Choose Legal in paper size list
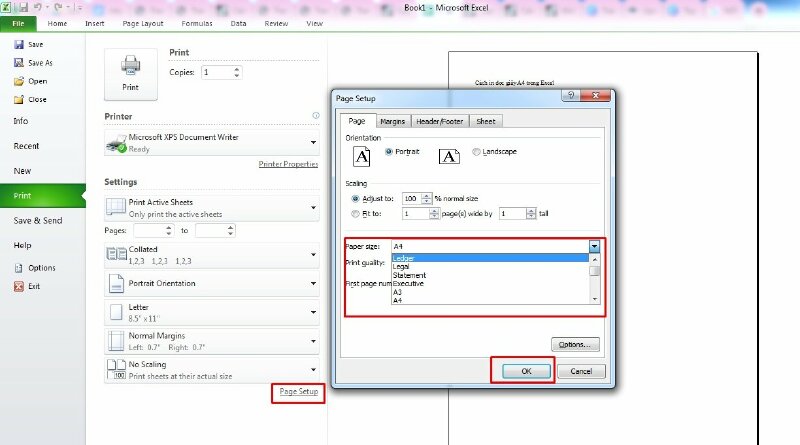800x445 pixels. (x=490, y=266)
